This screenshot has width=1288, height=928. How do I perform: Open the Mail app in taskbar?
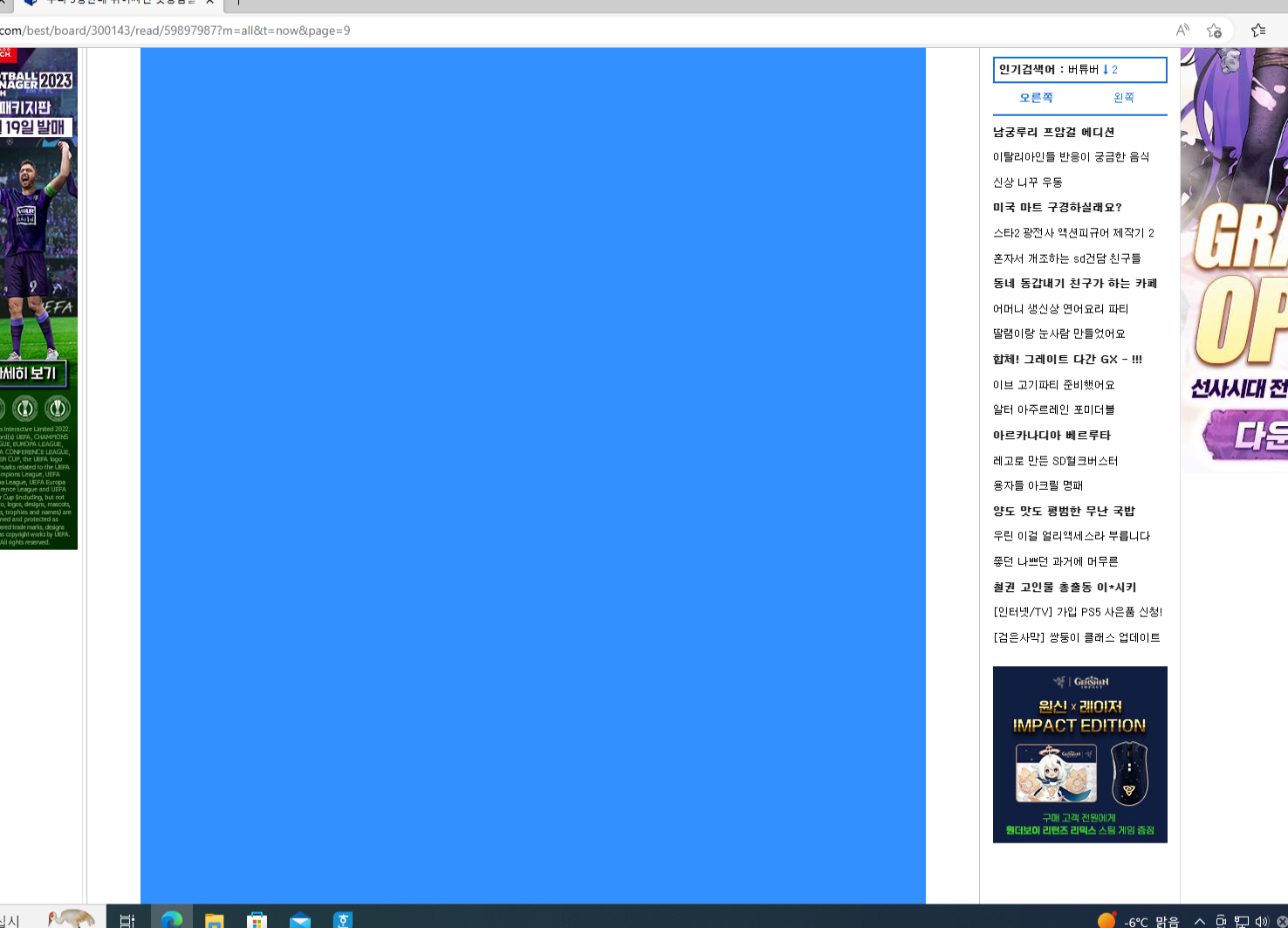(300, 920)
